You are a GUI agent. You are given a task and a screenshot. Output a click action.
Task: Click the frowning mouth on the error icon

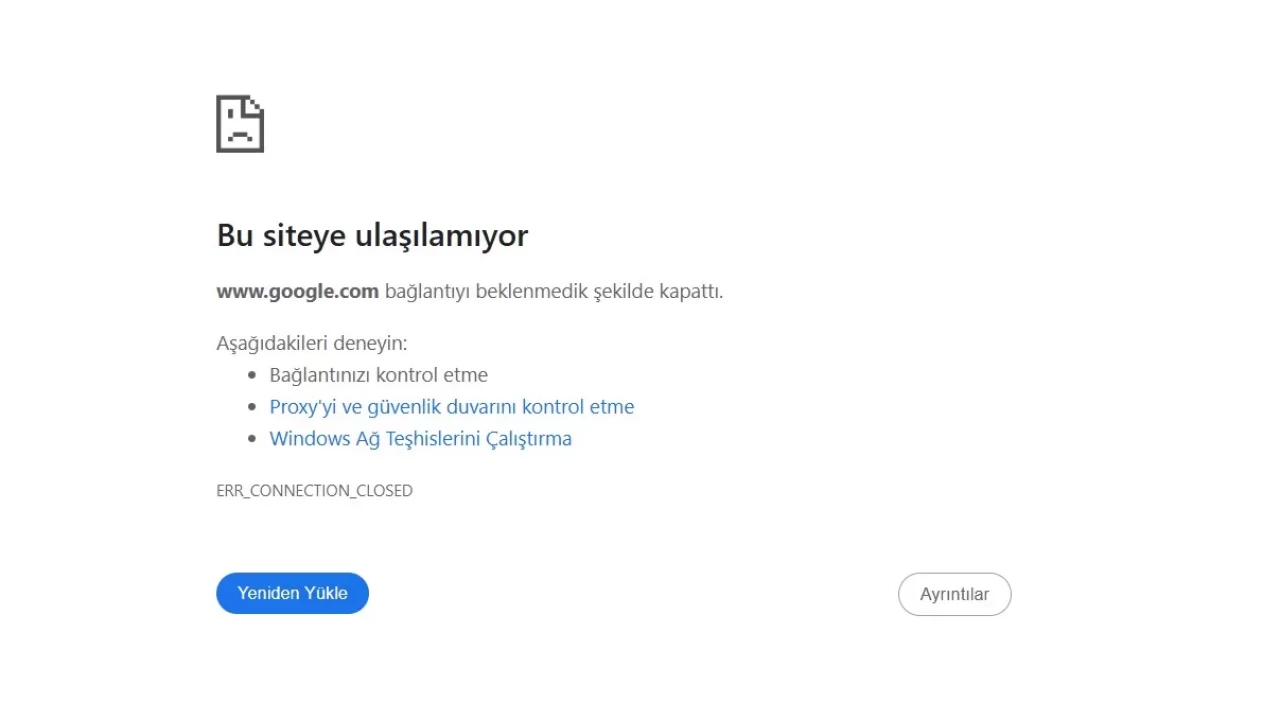[x=240, y=134]
